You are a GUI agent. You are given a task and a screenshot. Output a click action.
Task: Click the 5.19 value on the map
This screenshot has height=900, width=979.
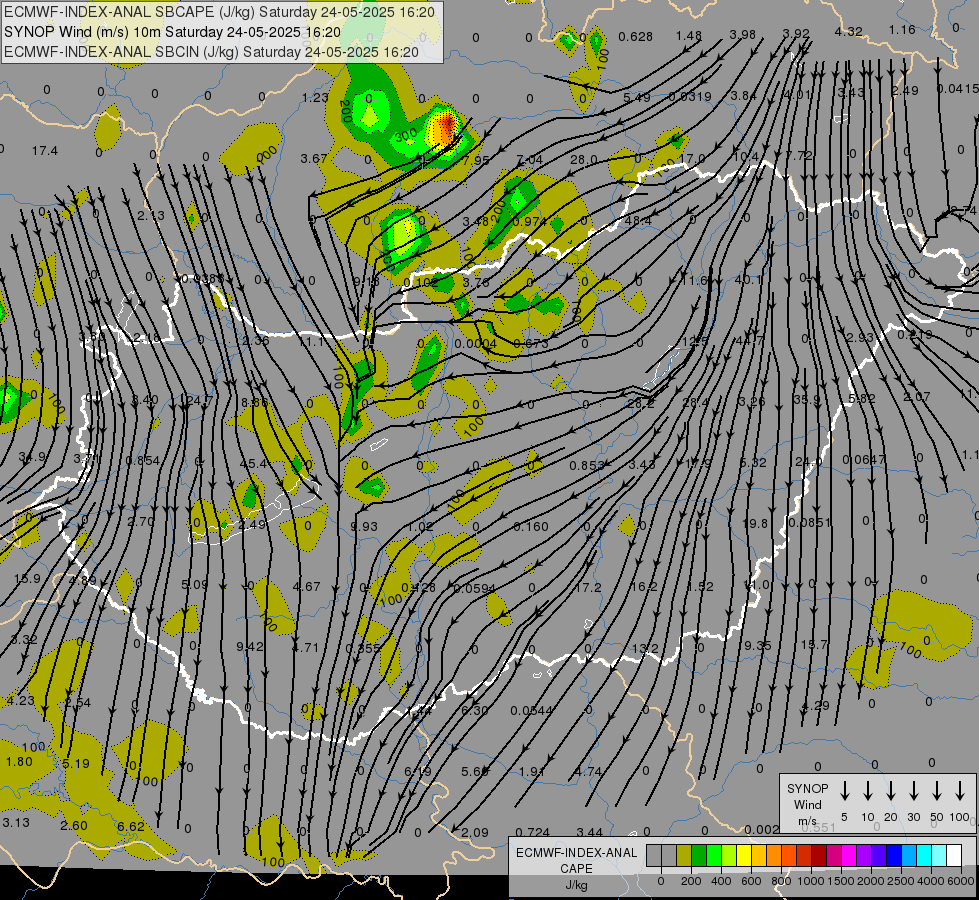pyautogui.click(x=76, y=763)
